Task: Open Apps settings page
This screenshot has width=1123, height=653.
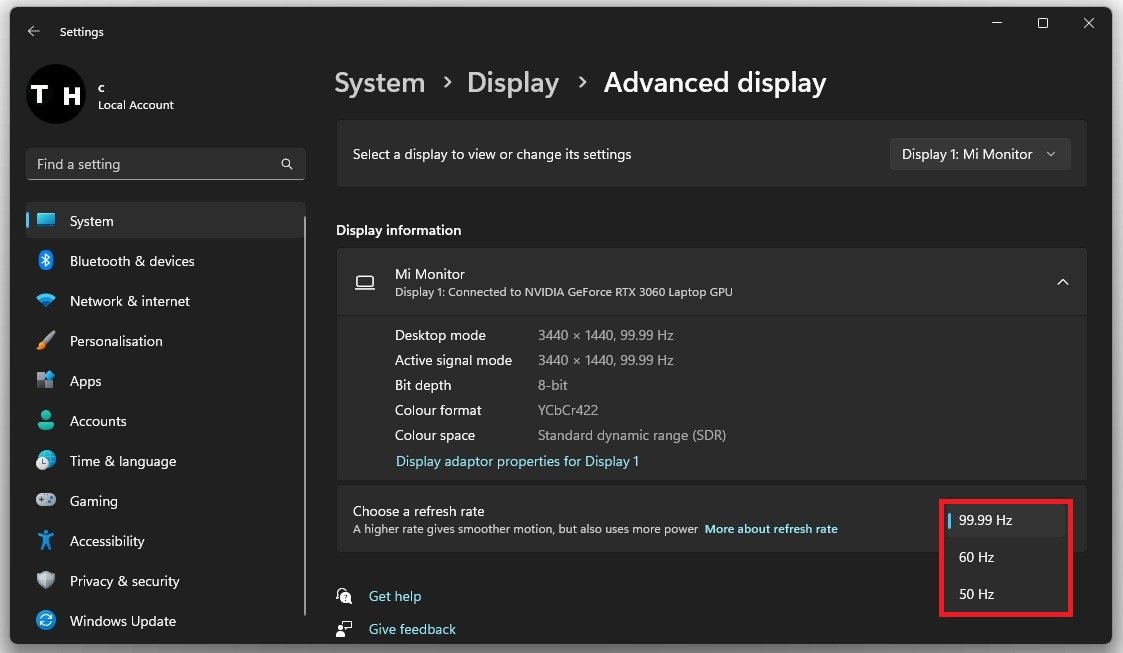Action: pos(85,382)
